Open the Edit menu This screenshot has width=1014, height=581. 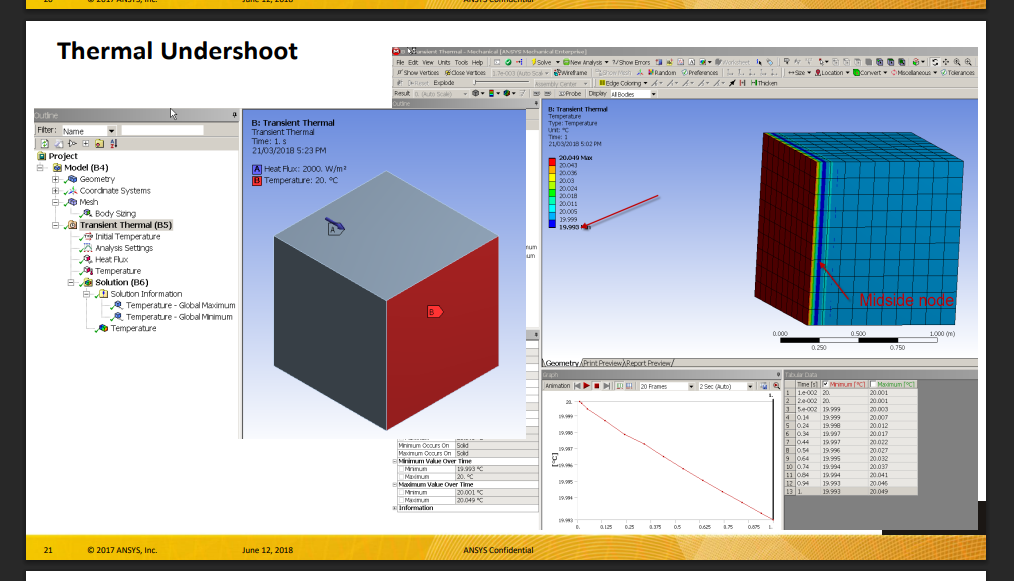point(413,63)
